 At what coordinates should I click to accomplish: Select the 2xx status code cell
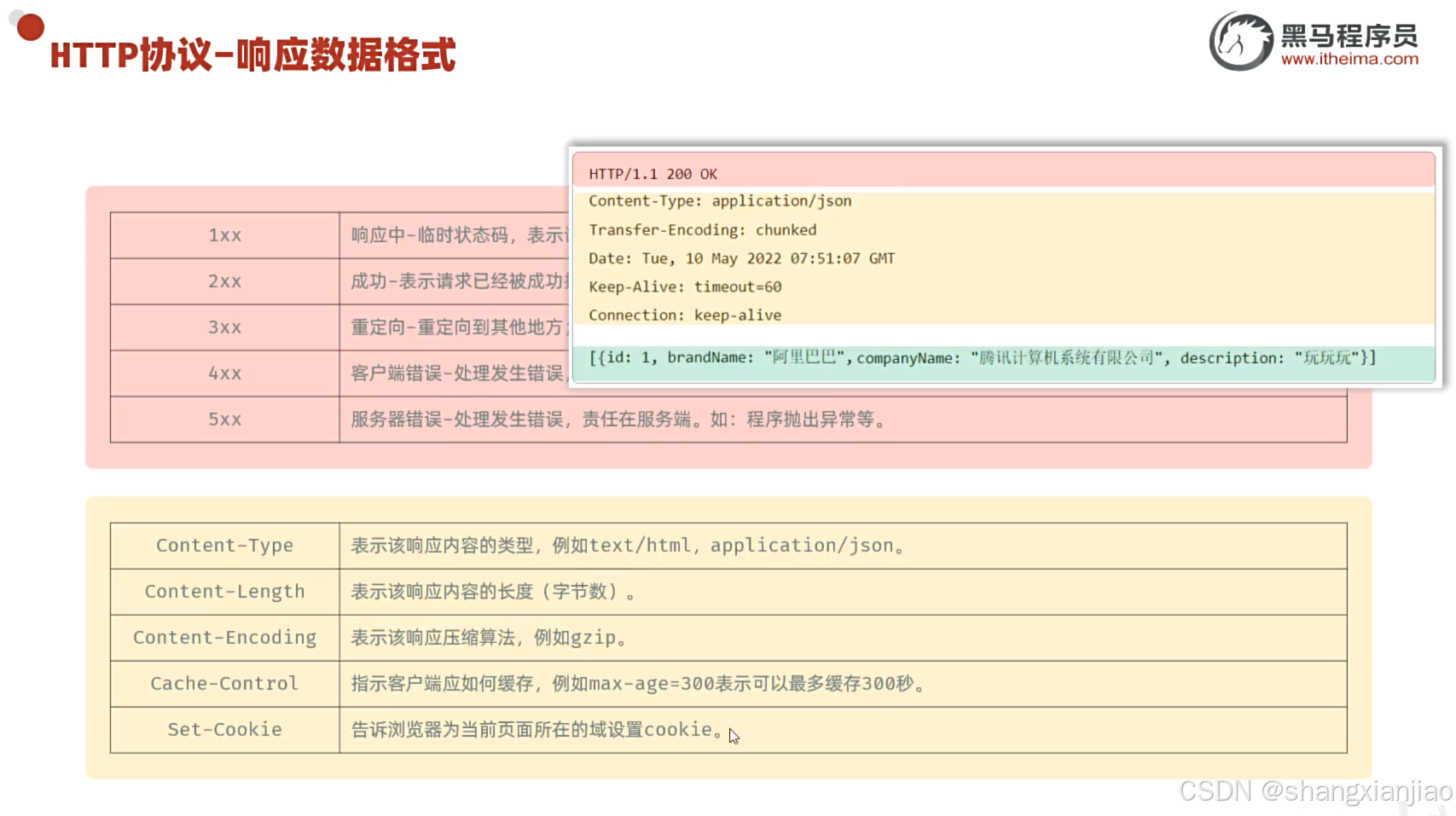[225, 281]
